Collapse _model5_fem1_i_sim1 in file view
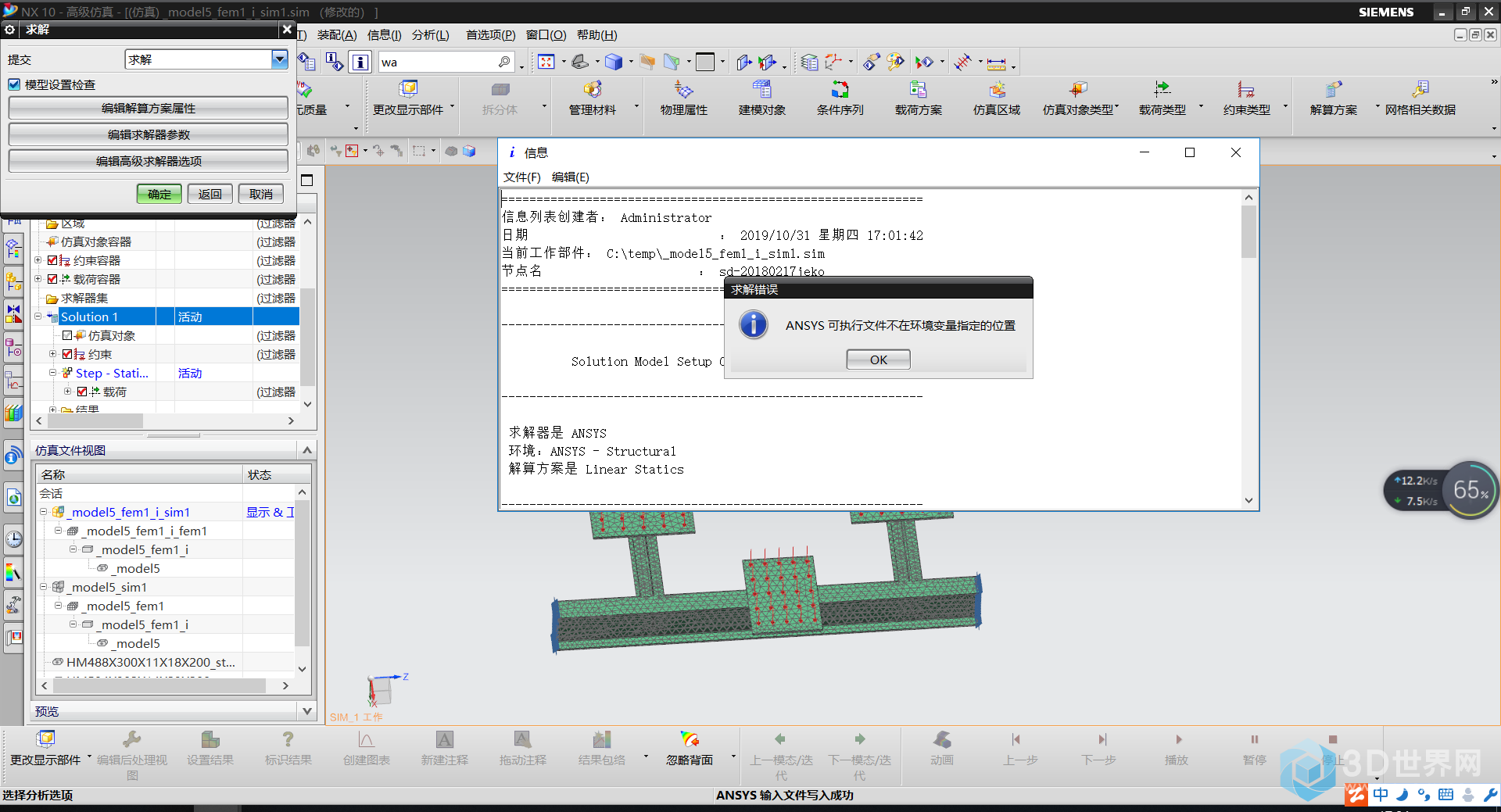1501x812 pixels. pos(44,512)
